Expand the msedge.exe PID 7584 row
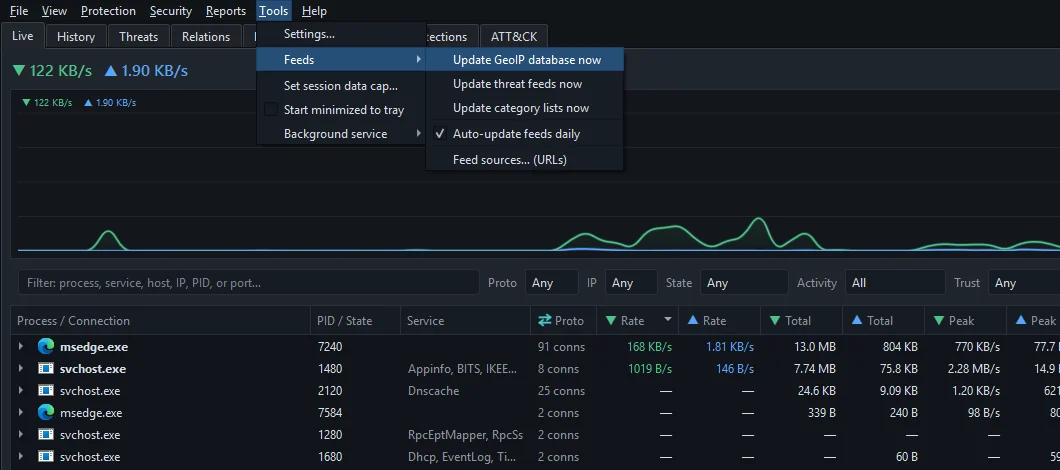Screen dimensions: 1060x470 (21, 413)
